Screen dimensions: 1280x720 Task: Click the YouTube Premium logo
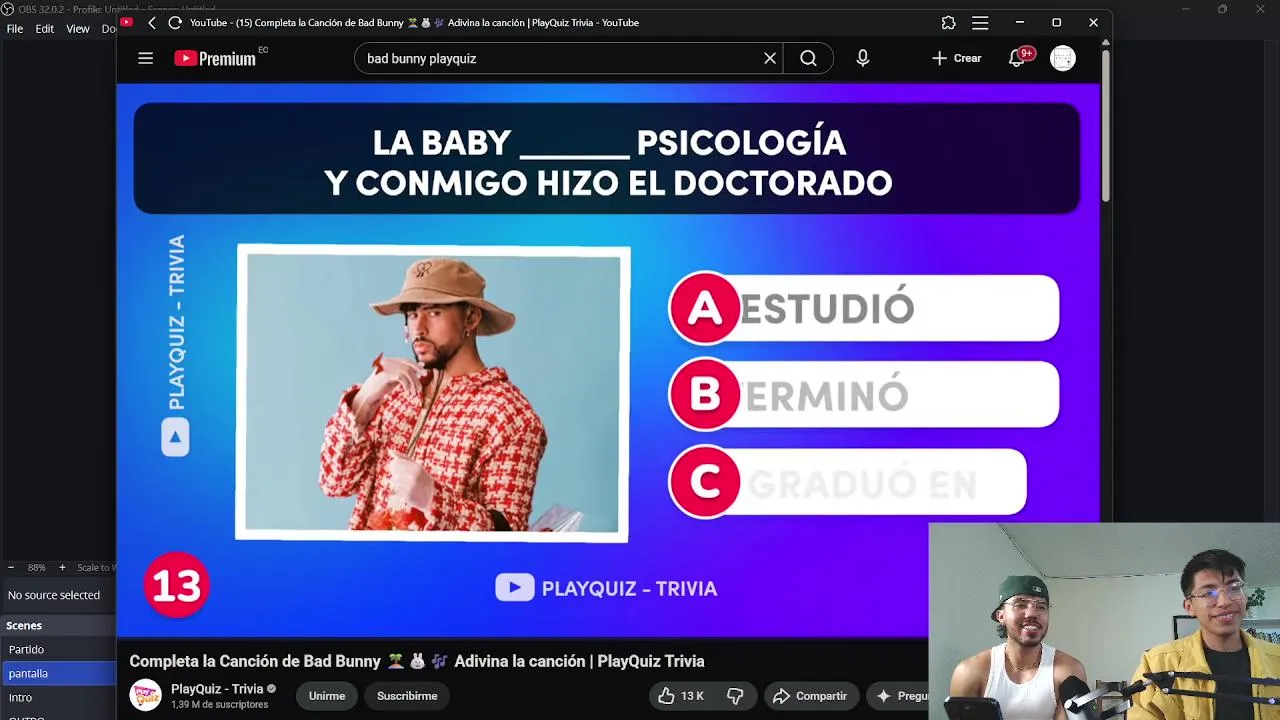click(215, 58)
